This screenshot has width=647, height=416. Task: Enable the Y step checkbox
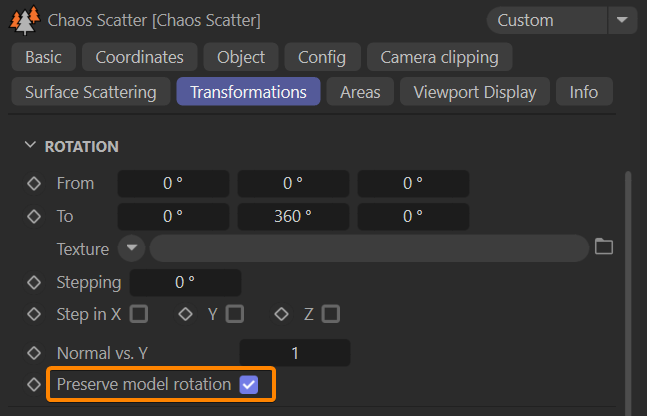235,314
